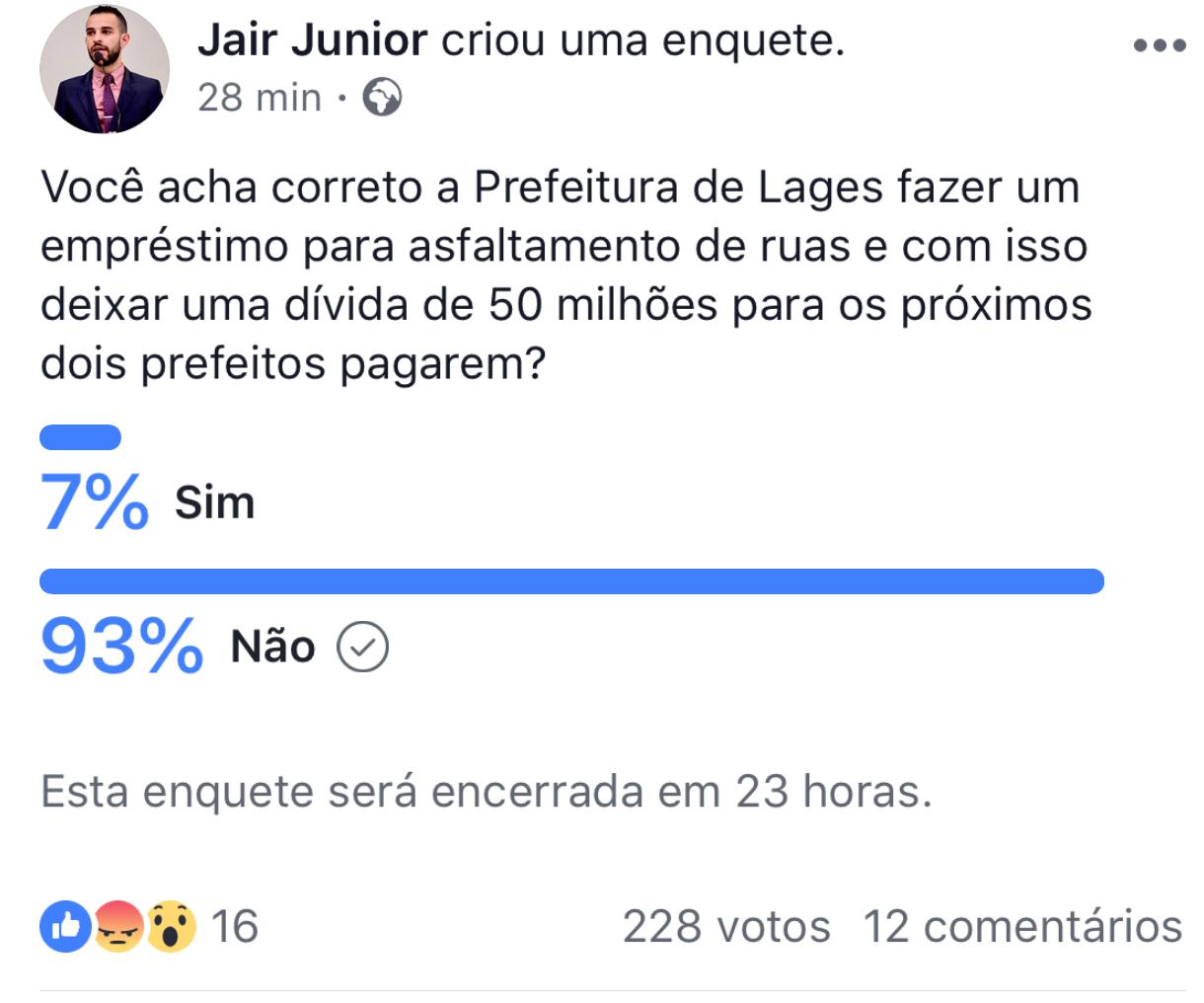Screen dimensions: 1204x1003
Task: Open the list of 16 reactions
Action: tap(235, 927)
